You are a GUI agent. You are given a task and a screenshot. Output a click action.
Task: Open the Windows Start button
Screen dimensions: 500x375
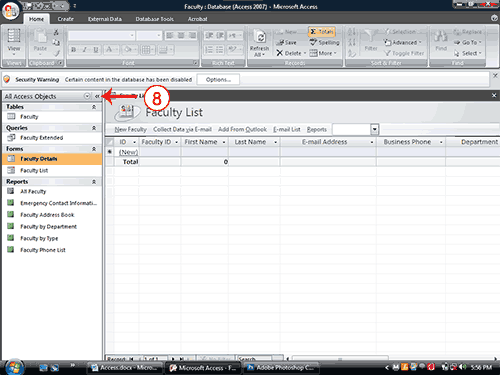point(14,367)
